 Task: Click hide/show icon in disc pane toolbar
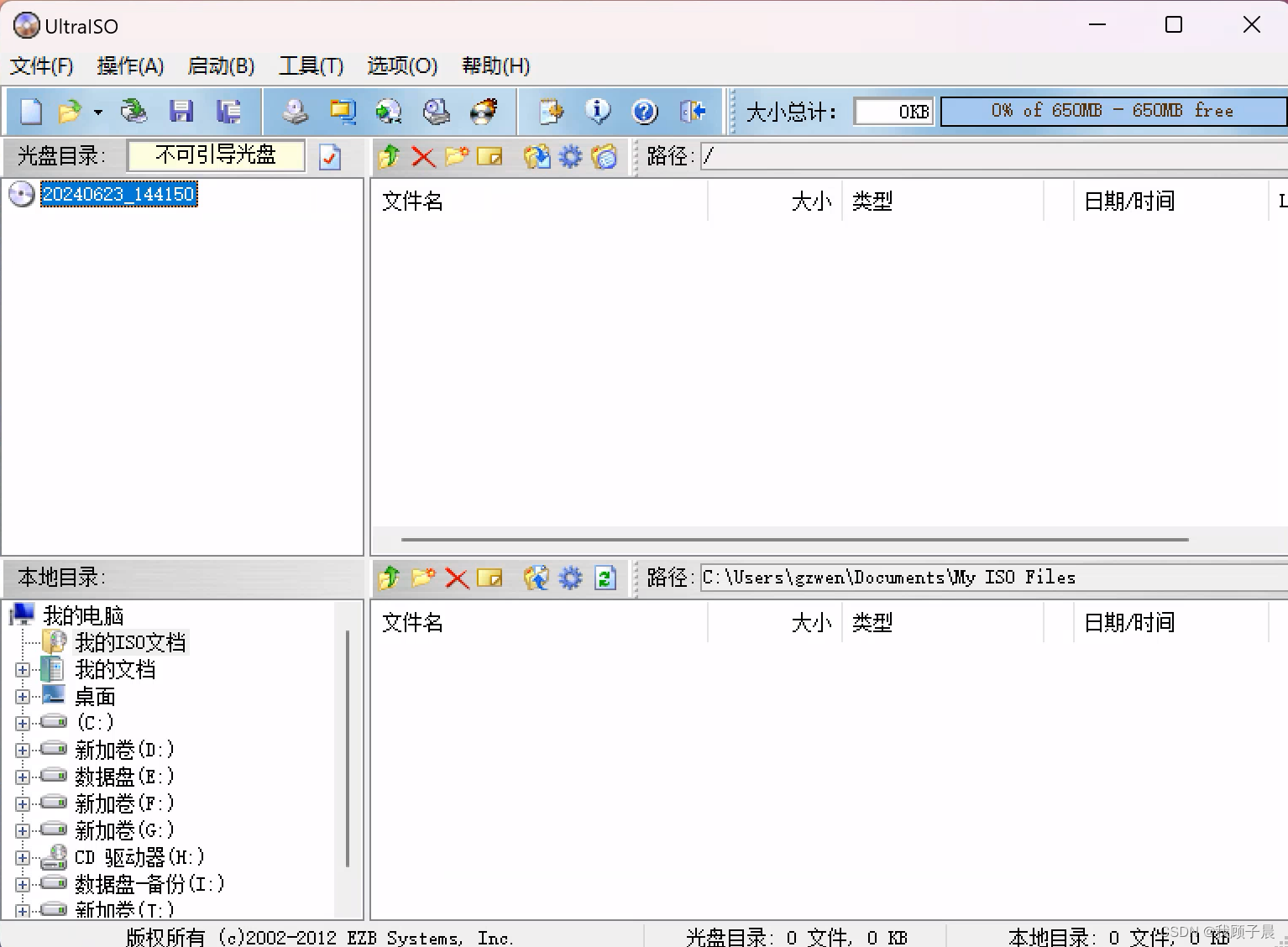click(x=604, y=156)
